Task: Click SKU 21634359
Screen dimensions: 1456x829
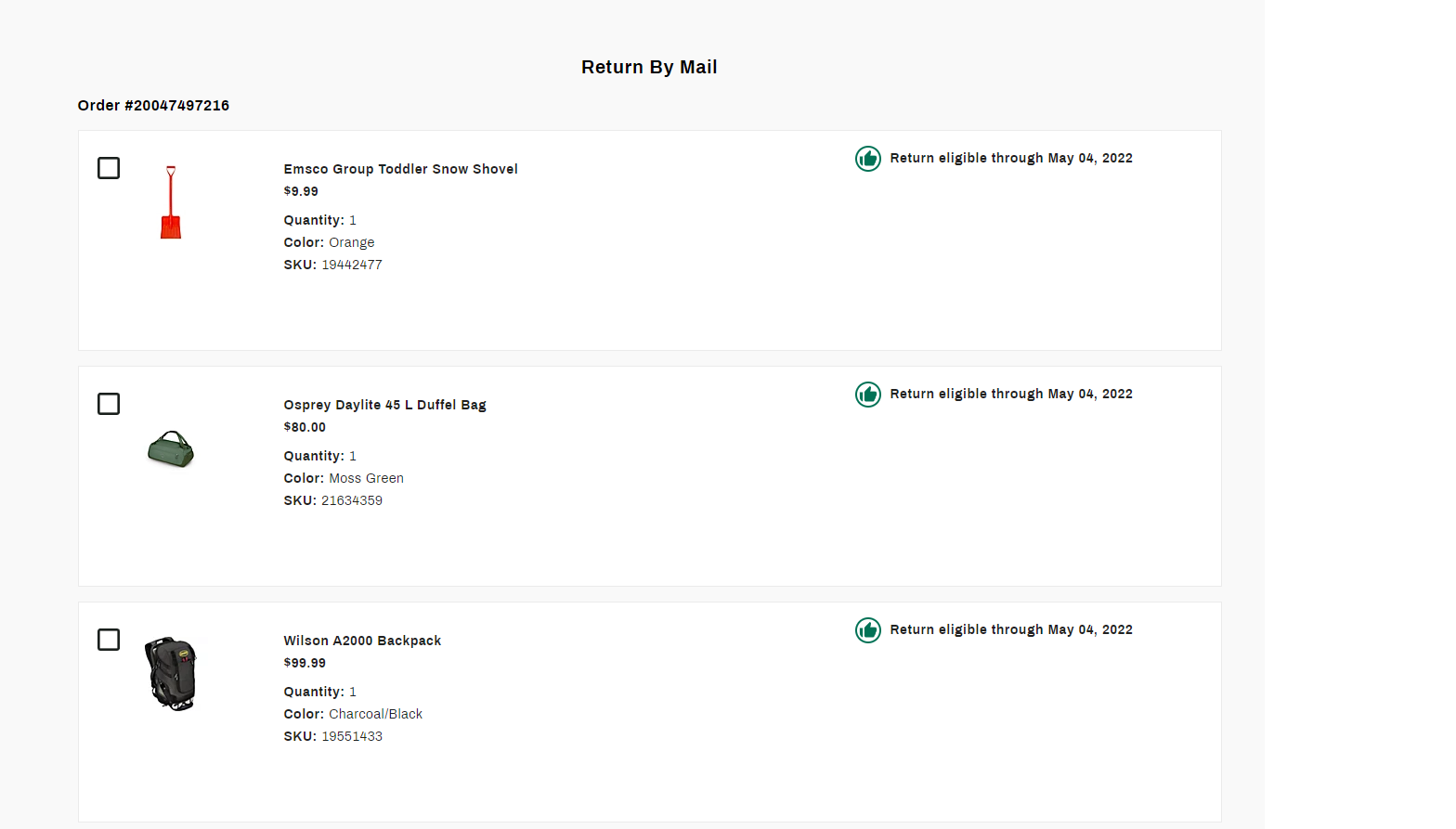Action: point(333,500)
